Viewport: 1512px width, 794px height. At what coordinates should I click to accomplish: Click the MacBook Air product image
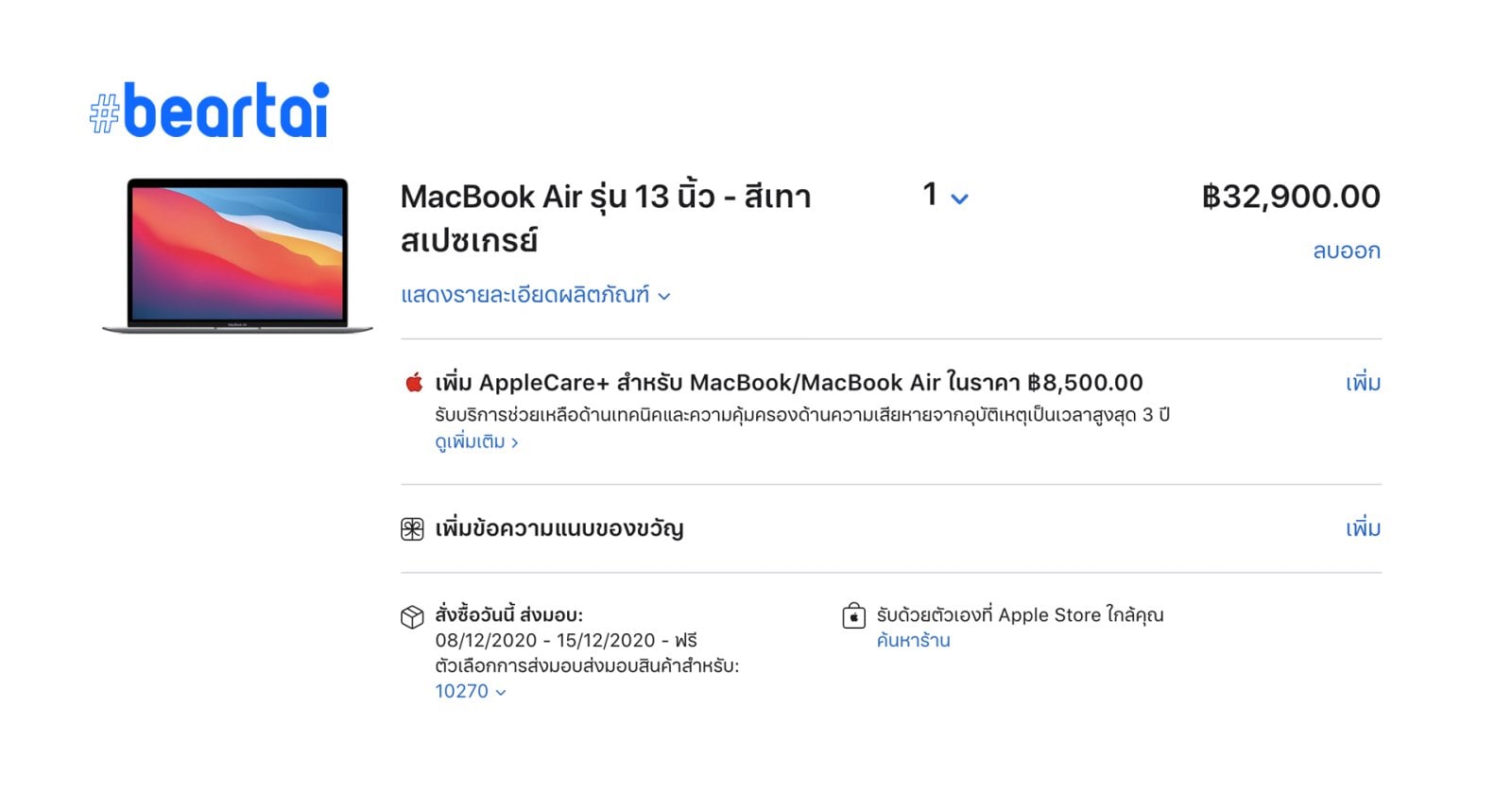(237, 255)
